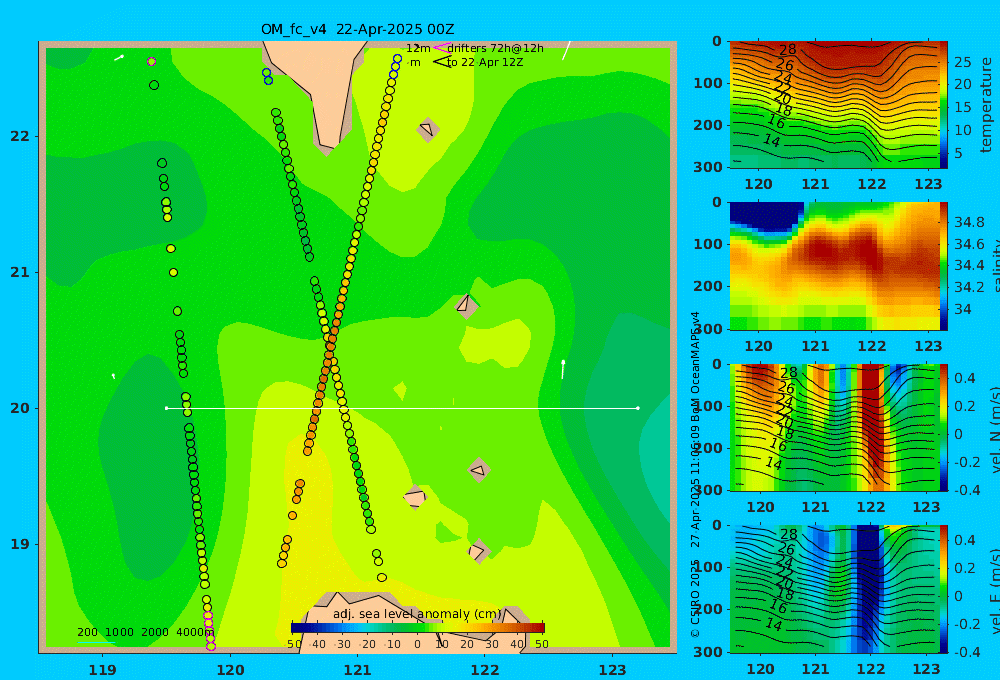Viewport: 1000px width, 680px height.
Task: Click the title 'OM_fc_v4 22-Apr-2025 00Z'
Action: point(357,29)
